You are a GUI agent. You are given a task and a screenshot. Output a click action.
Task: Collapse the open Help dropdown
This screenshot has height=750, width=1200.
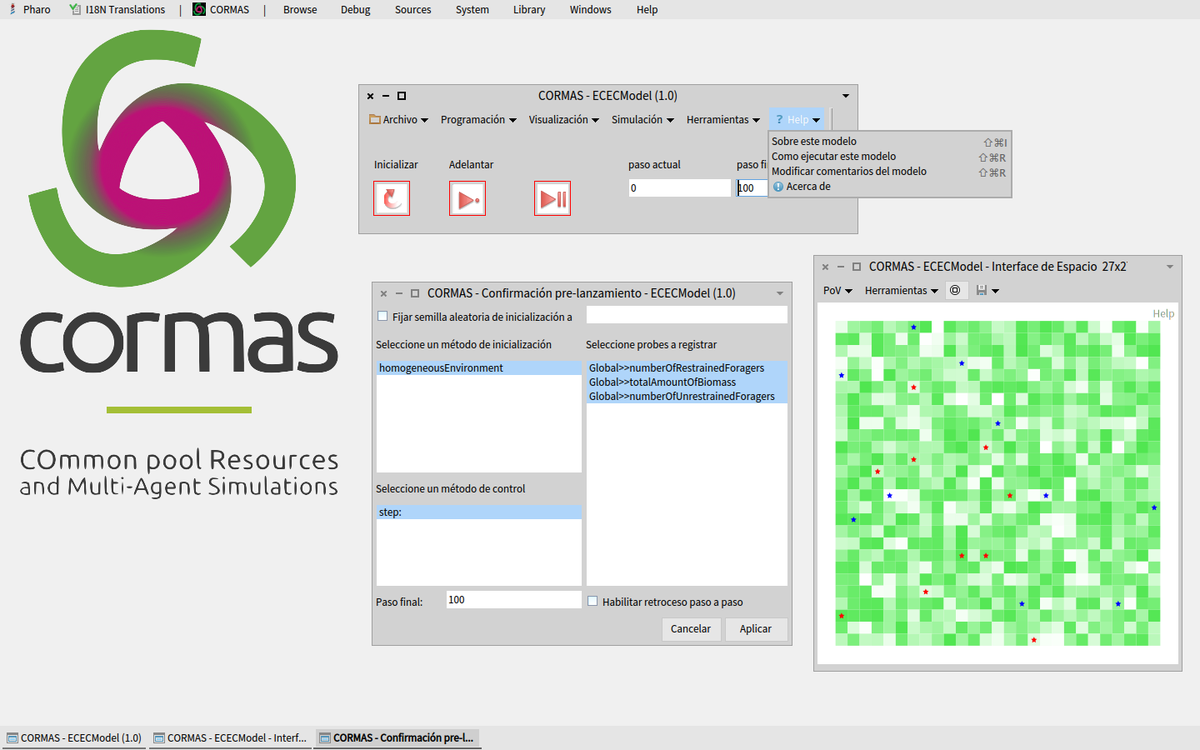797,119
